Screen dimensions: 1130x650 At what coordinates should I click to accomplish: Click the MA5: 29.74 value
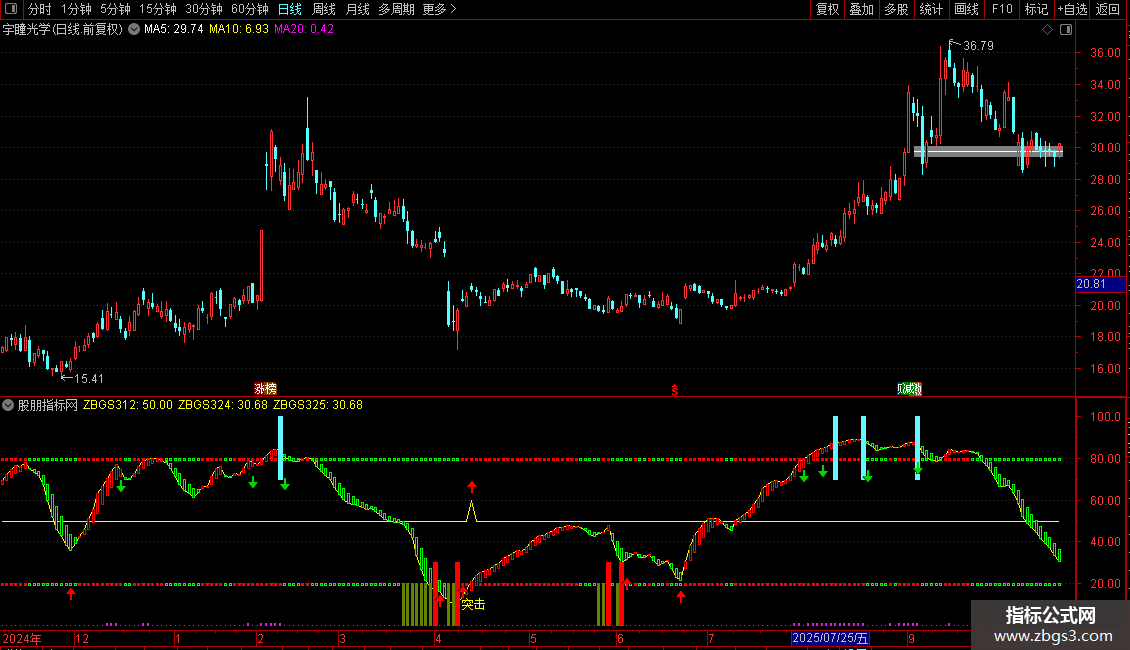(x=174, y=30)
